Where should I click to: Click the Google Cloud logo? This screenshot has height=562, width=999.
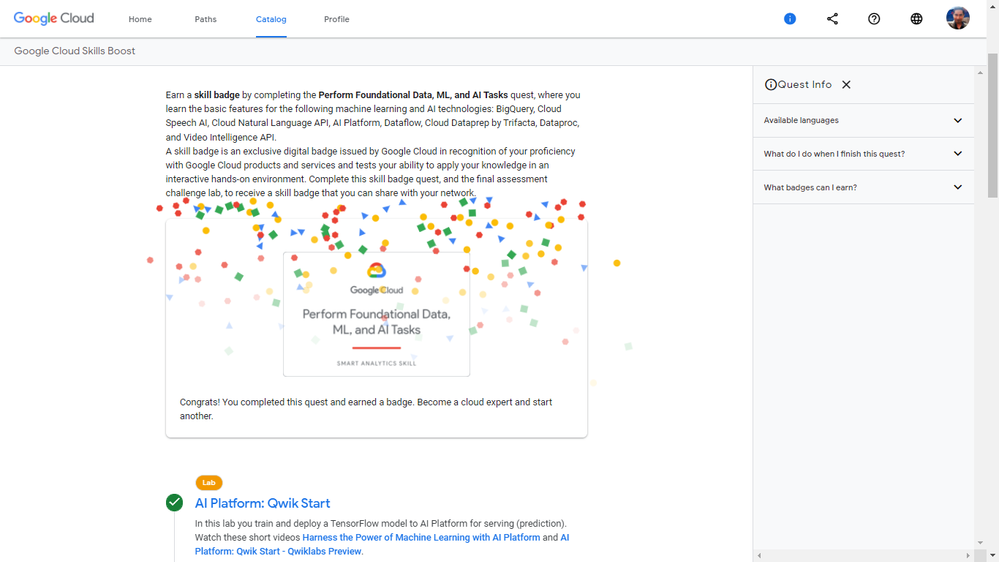click(54, 18)
